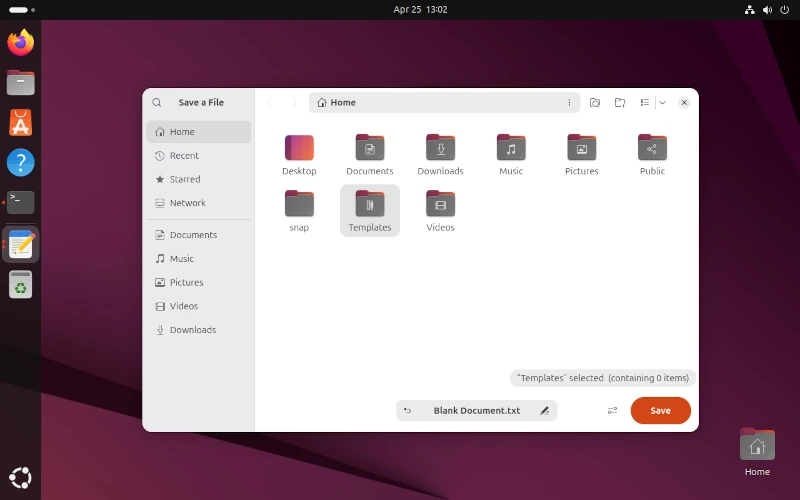800x500 pixels.
Task: Click the filename reset arrow icon
Action: [407, 411]
